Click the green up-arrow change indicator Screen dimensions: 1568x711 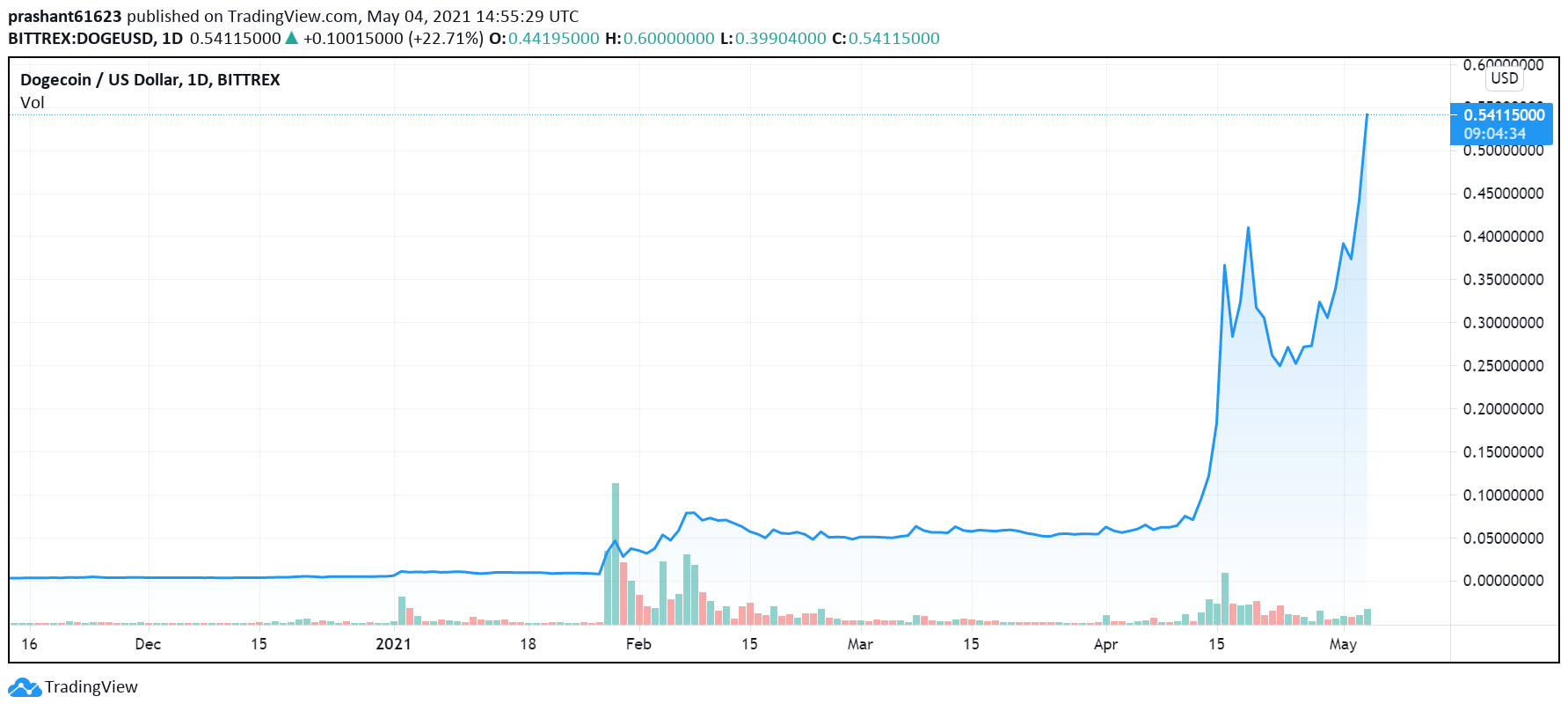[x=292, y=38]
